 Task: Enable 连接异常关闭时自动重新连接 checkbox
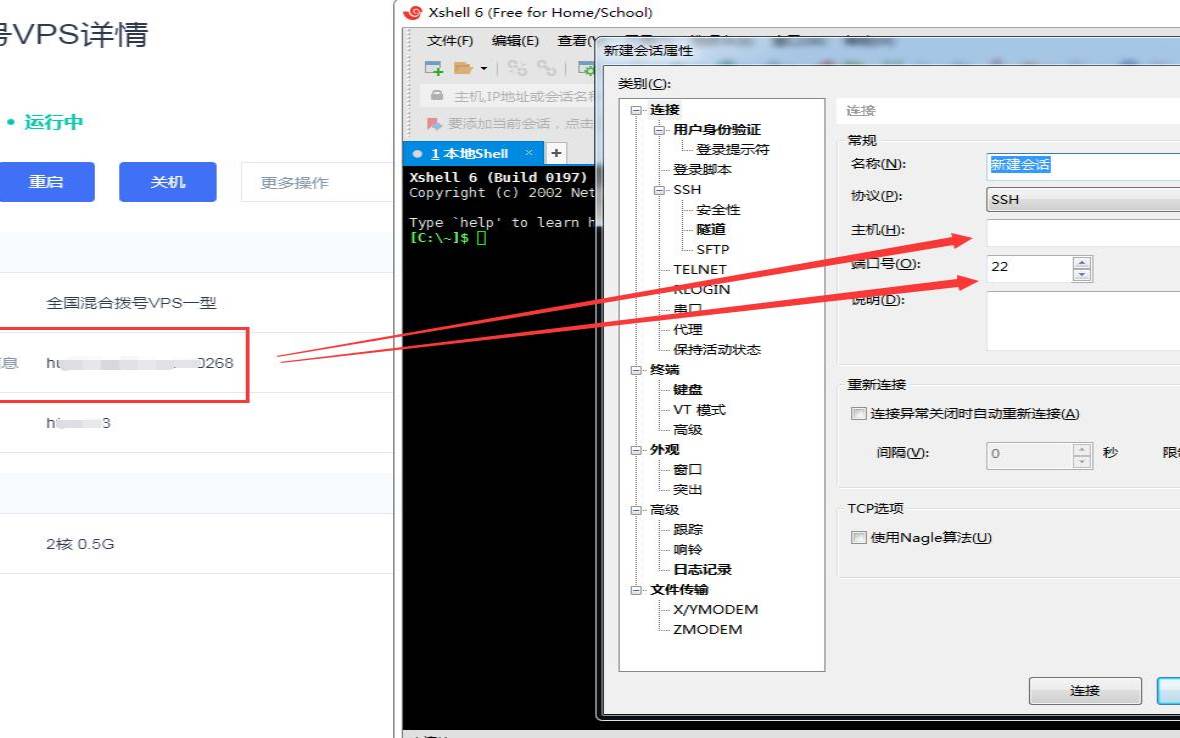pos(857,414)
